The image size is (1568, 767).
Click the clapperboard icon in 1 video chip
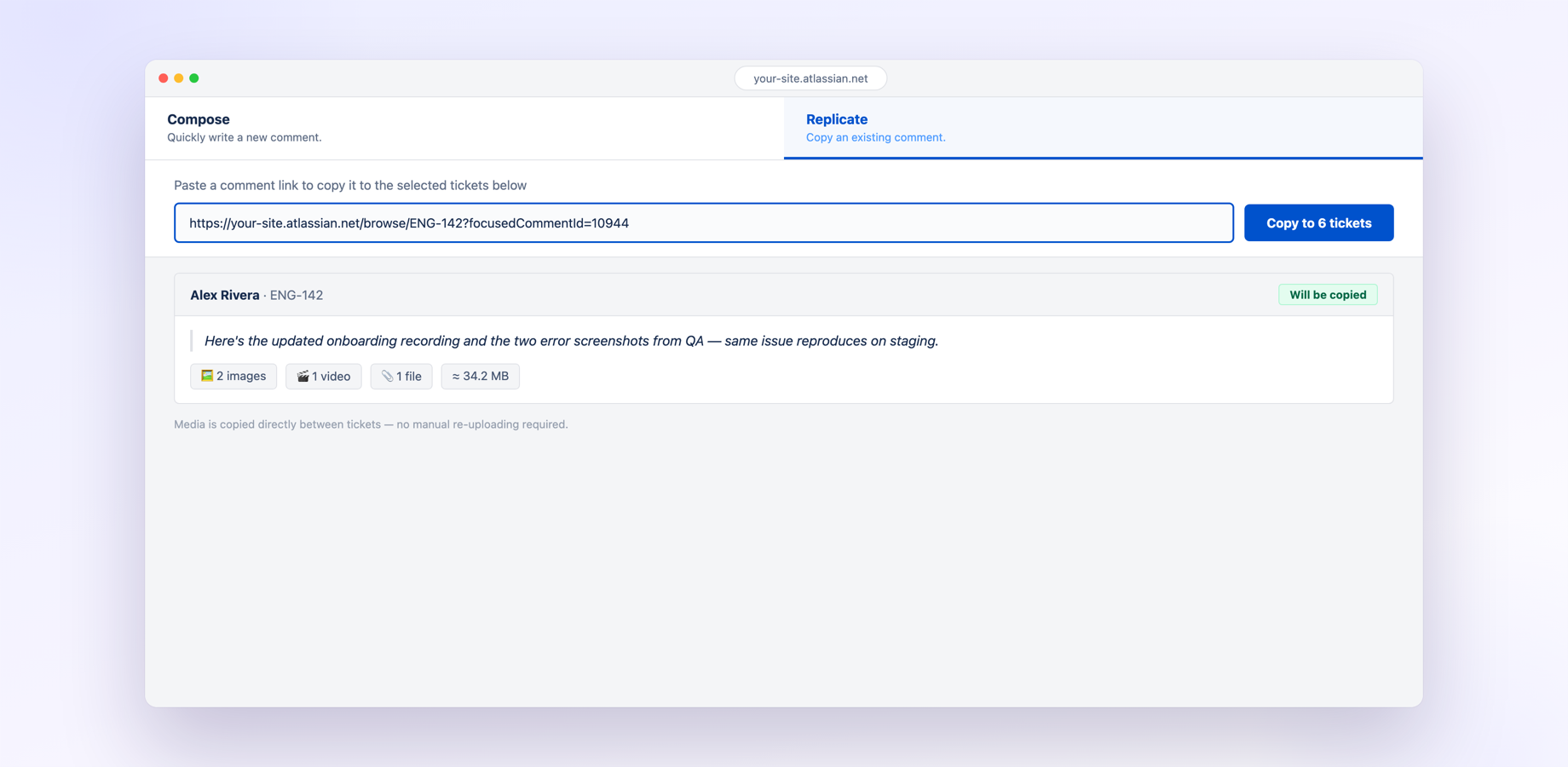tap(303, 376)
